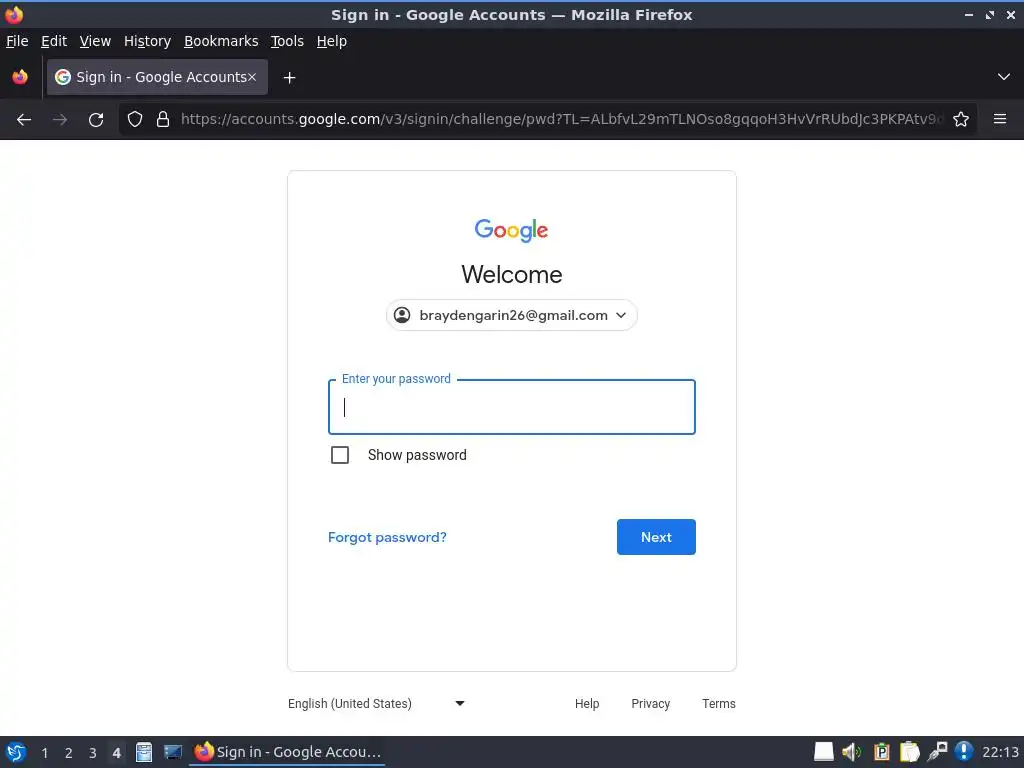
Task: Click the forward navigation arrow
Action: click(x=59, y=120)
